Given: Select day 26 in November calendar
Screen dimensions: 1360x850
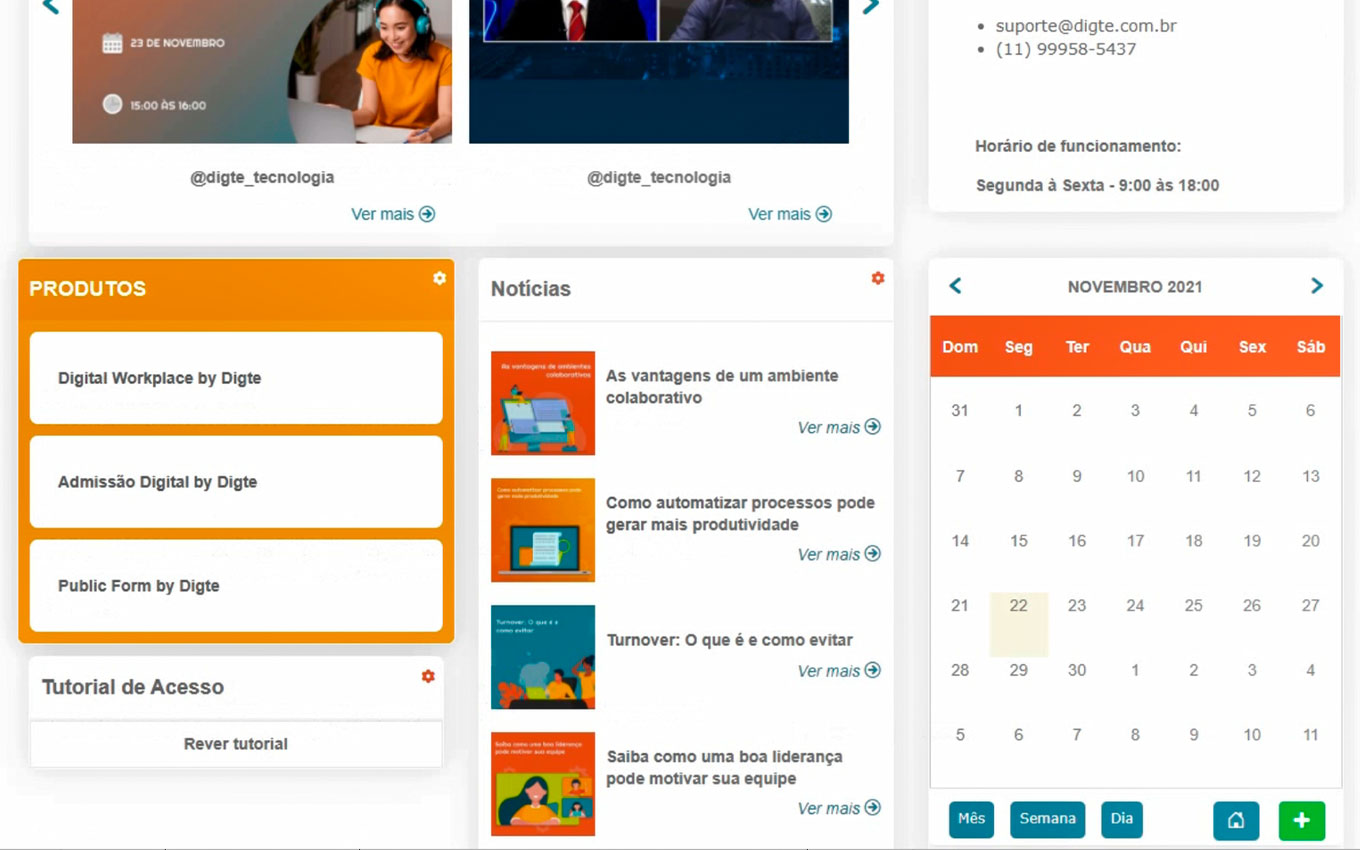Looking at the screenshot, I should 1252,605.
